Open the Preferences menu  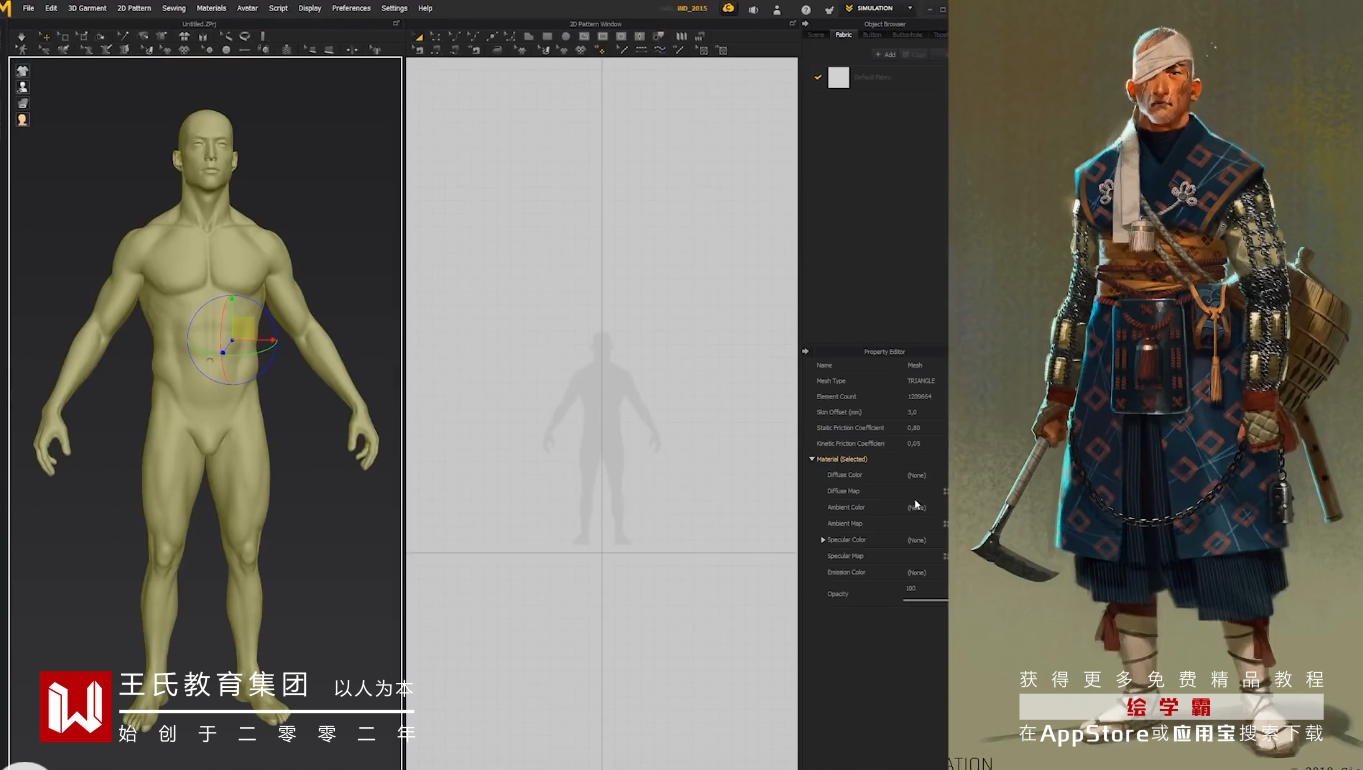(x=351, y=8)
